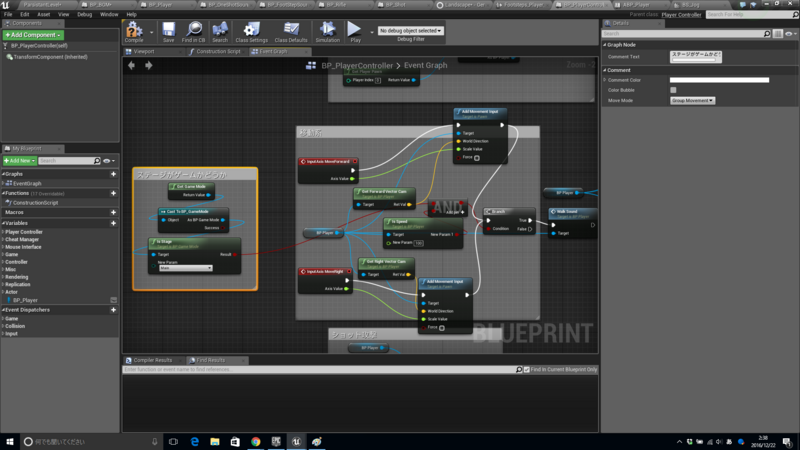Toggle Find in Current Blueprint Only
Image resolution: width=800 pixels, height=450 pixels.
[x=527, y=369]
